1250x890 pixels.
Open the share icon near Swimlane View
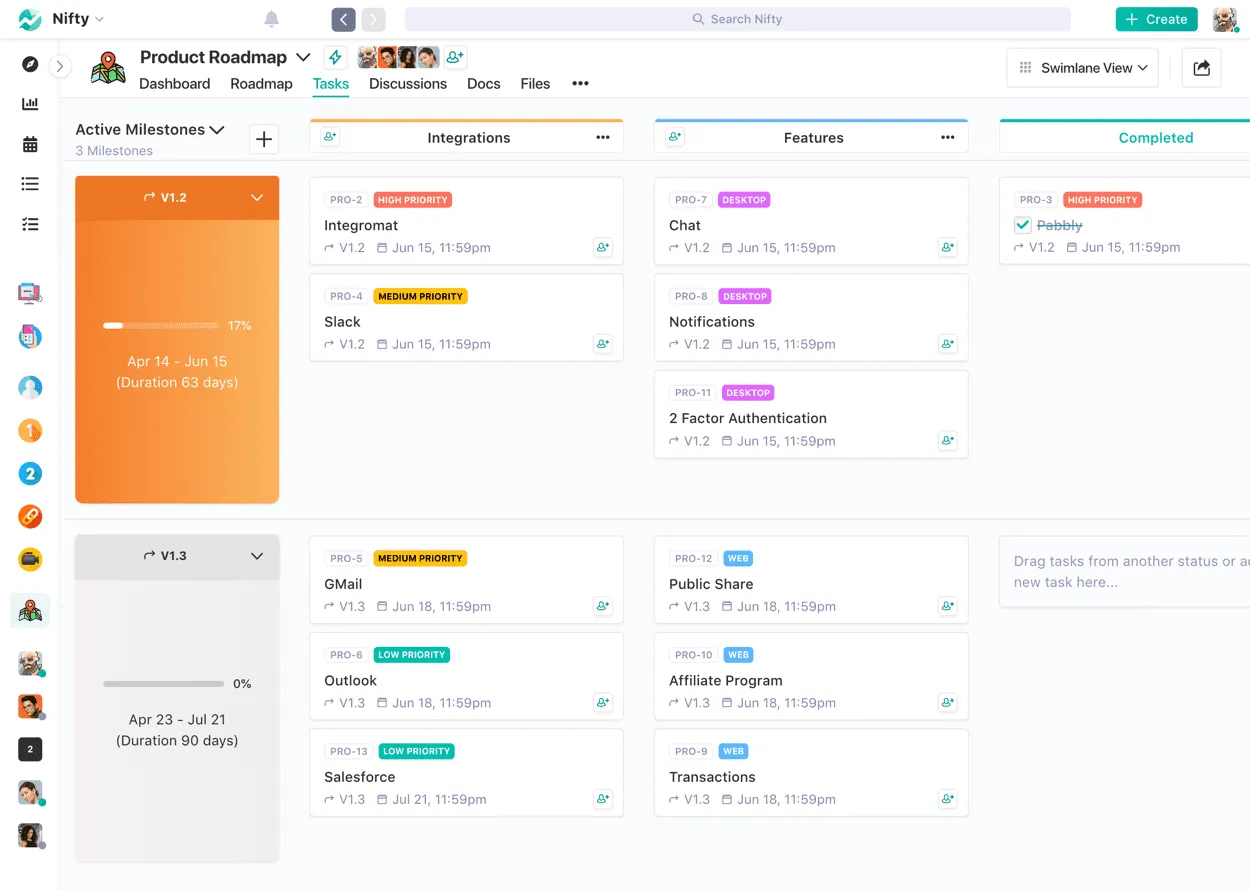coord(1201,67)
